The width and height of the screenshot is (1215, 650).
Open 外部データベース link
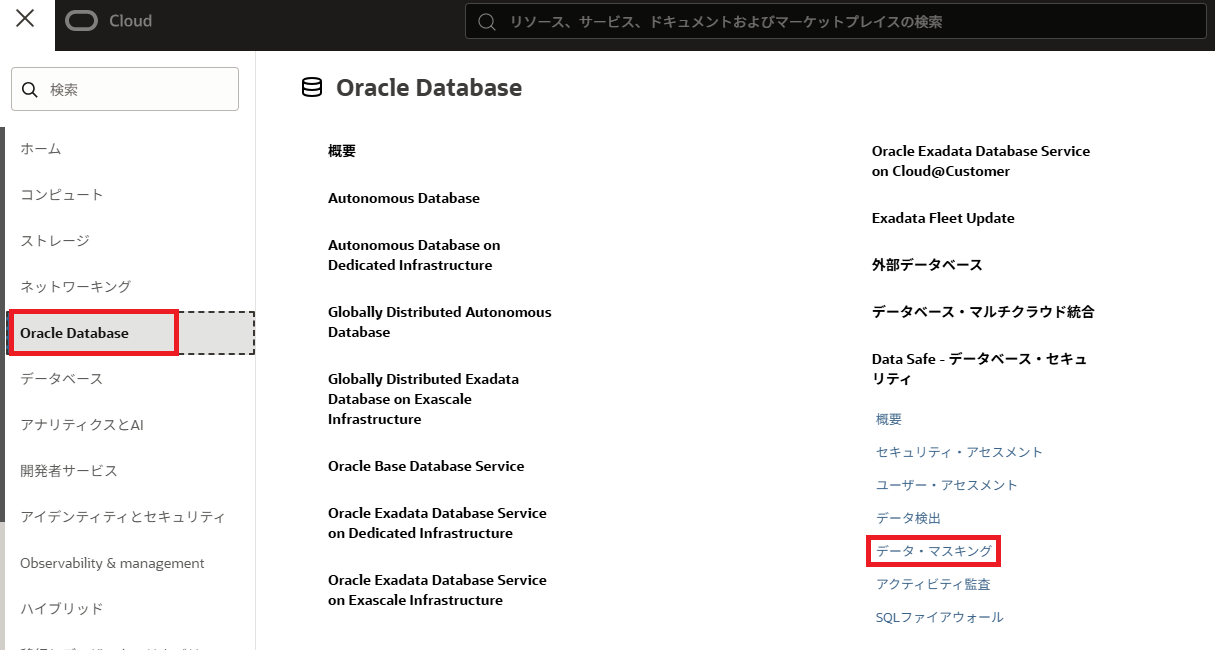click(927, 265)
